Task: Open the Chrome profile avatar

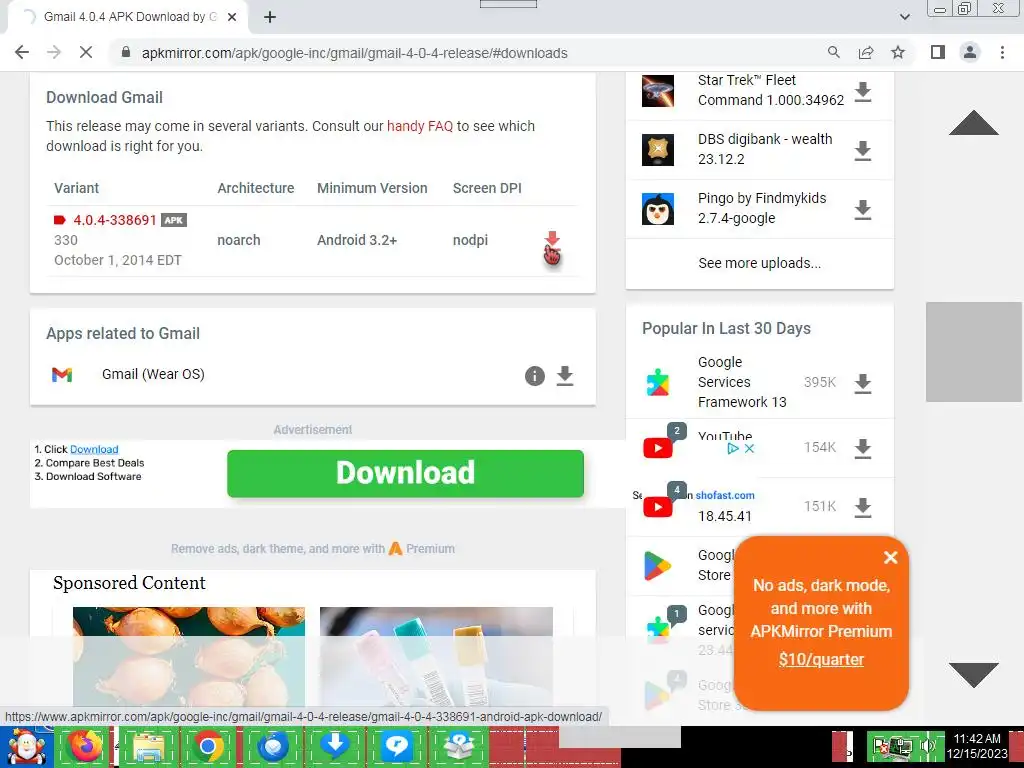Action: (x=970, y=52)
